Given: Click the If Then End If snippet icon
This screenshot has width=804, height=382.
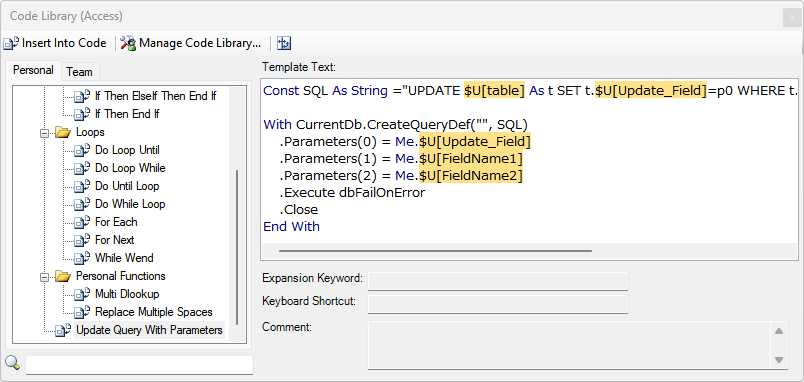Looking at the screenshot, I should [x=82, y=114].
